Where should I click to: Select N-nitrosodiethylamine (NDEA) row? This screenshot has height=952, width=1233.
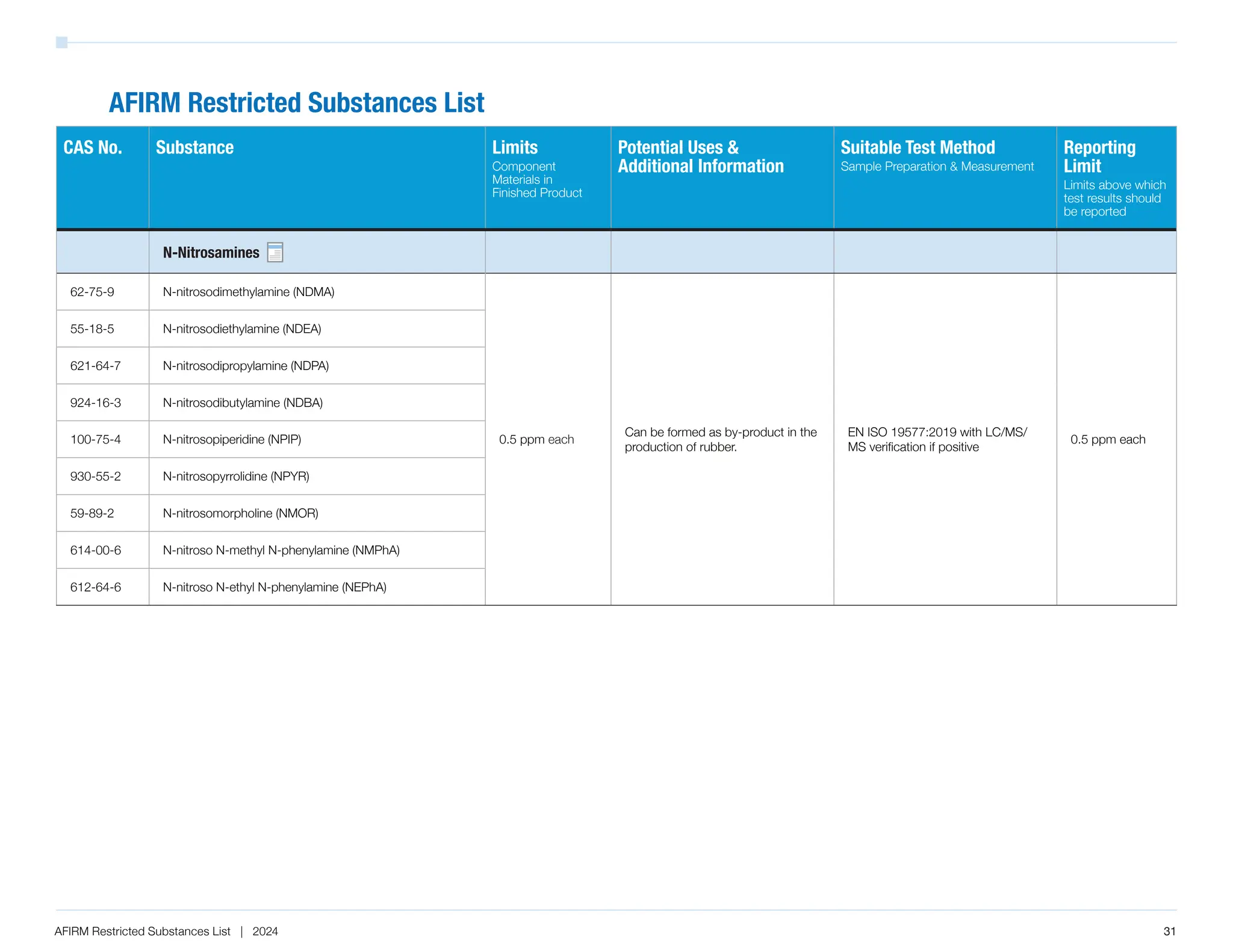(x=241, y=329)
